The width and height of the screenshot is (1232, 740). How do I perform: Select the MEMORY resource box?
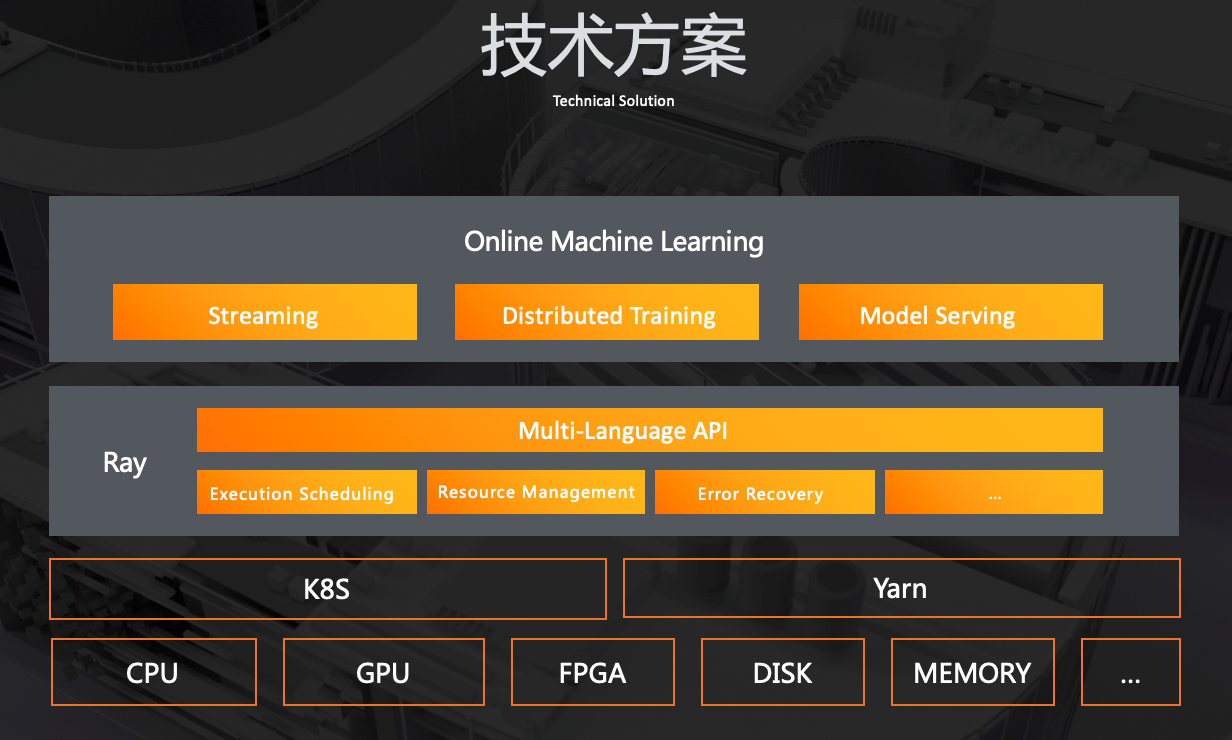[x=973, y=672]
